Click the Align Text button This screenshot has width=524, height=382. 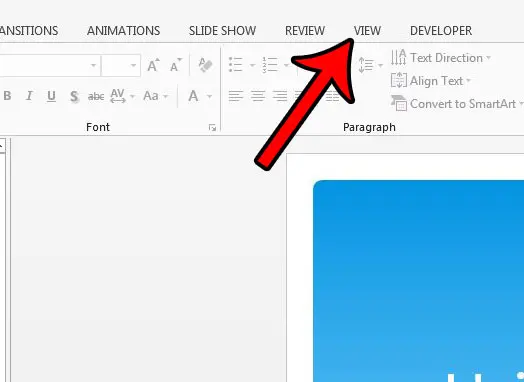coord(430,81)
